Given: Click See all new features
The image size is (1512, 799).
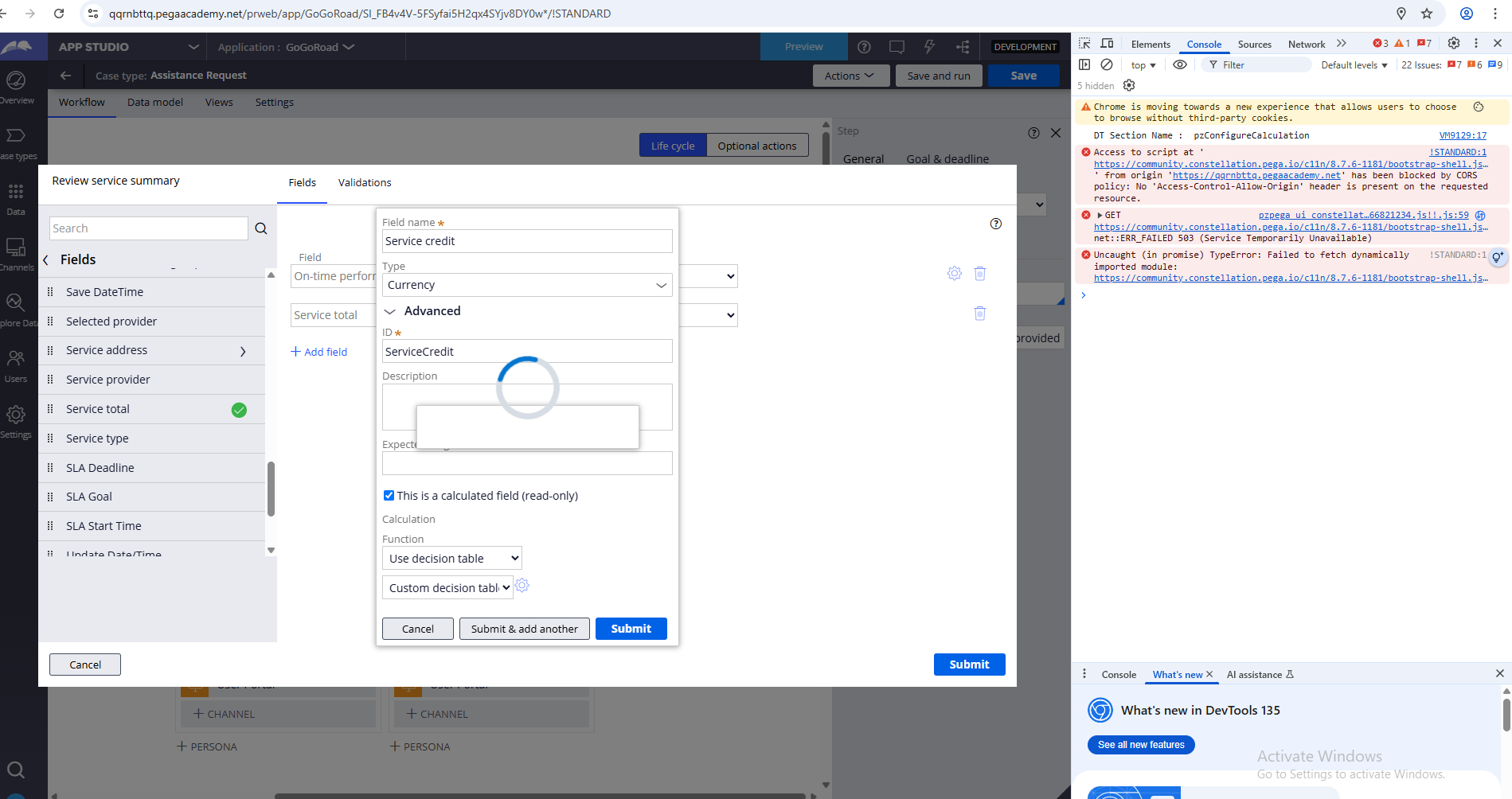Looking at the screenshot, I should (1141, 745).
